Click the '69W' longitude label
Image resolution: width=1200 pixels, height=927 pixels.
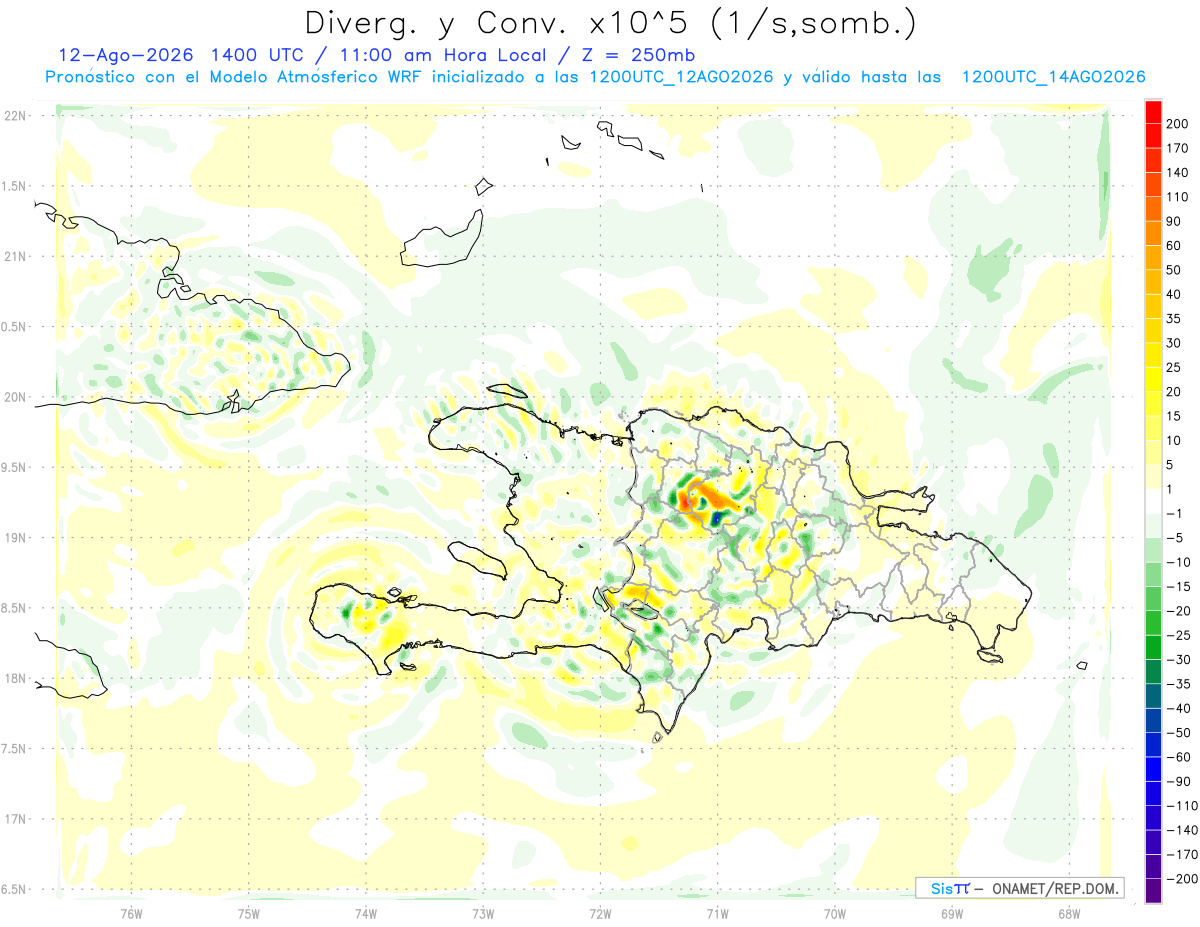(951, 913)
